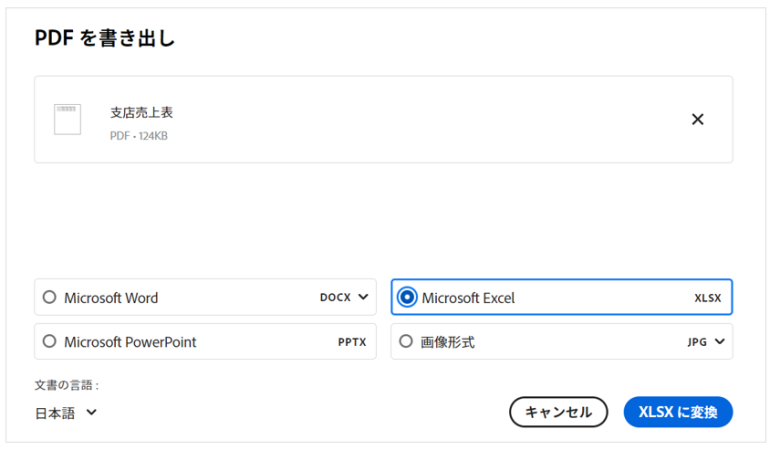Screen dimensions: 770x450
Task: Select the Microsoft Excel radio button
Action: coord(407,297)
